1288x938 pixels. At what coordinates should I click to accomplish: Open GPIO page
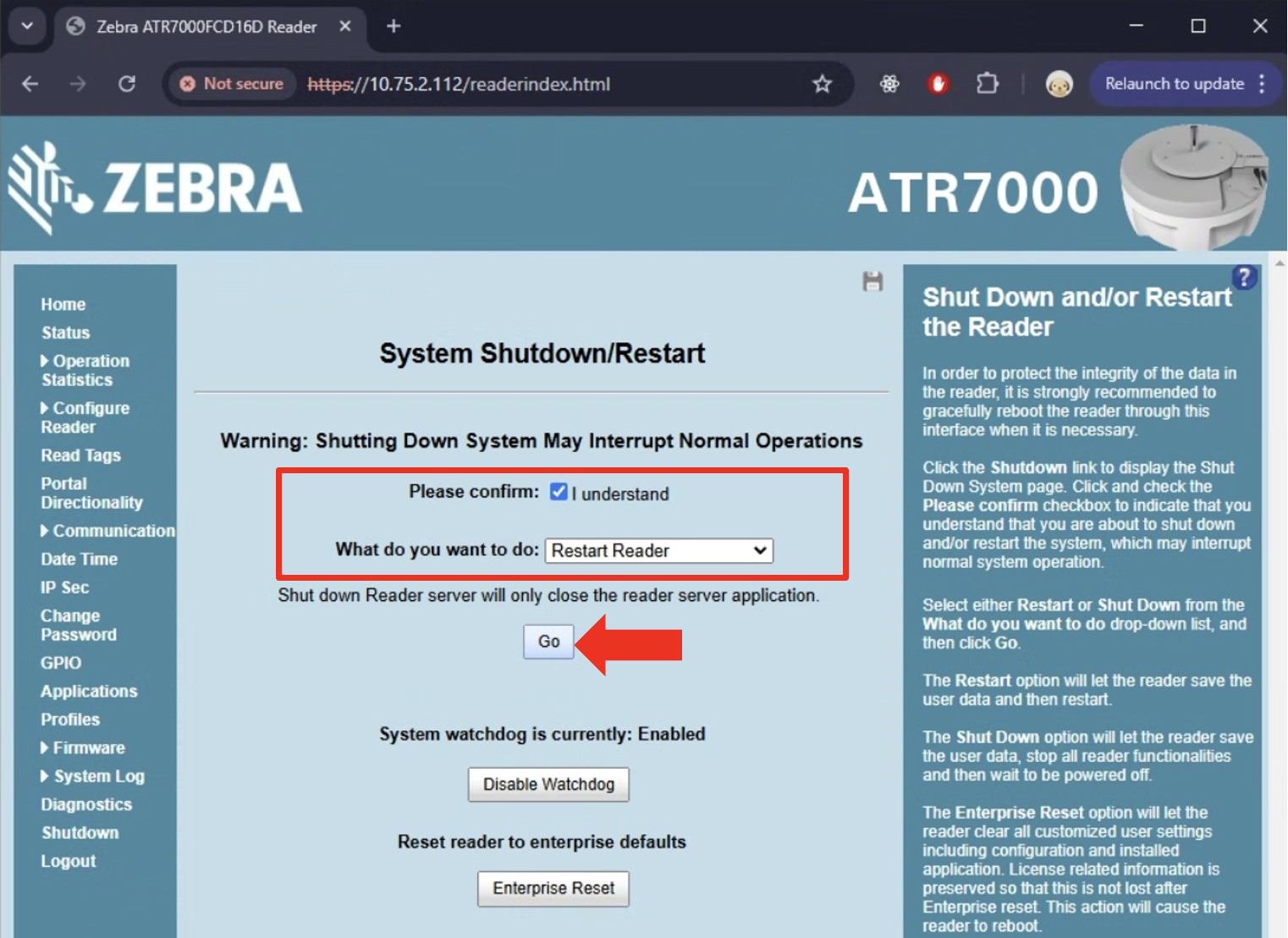[x=61, y=664]
